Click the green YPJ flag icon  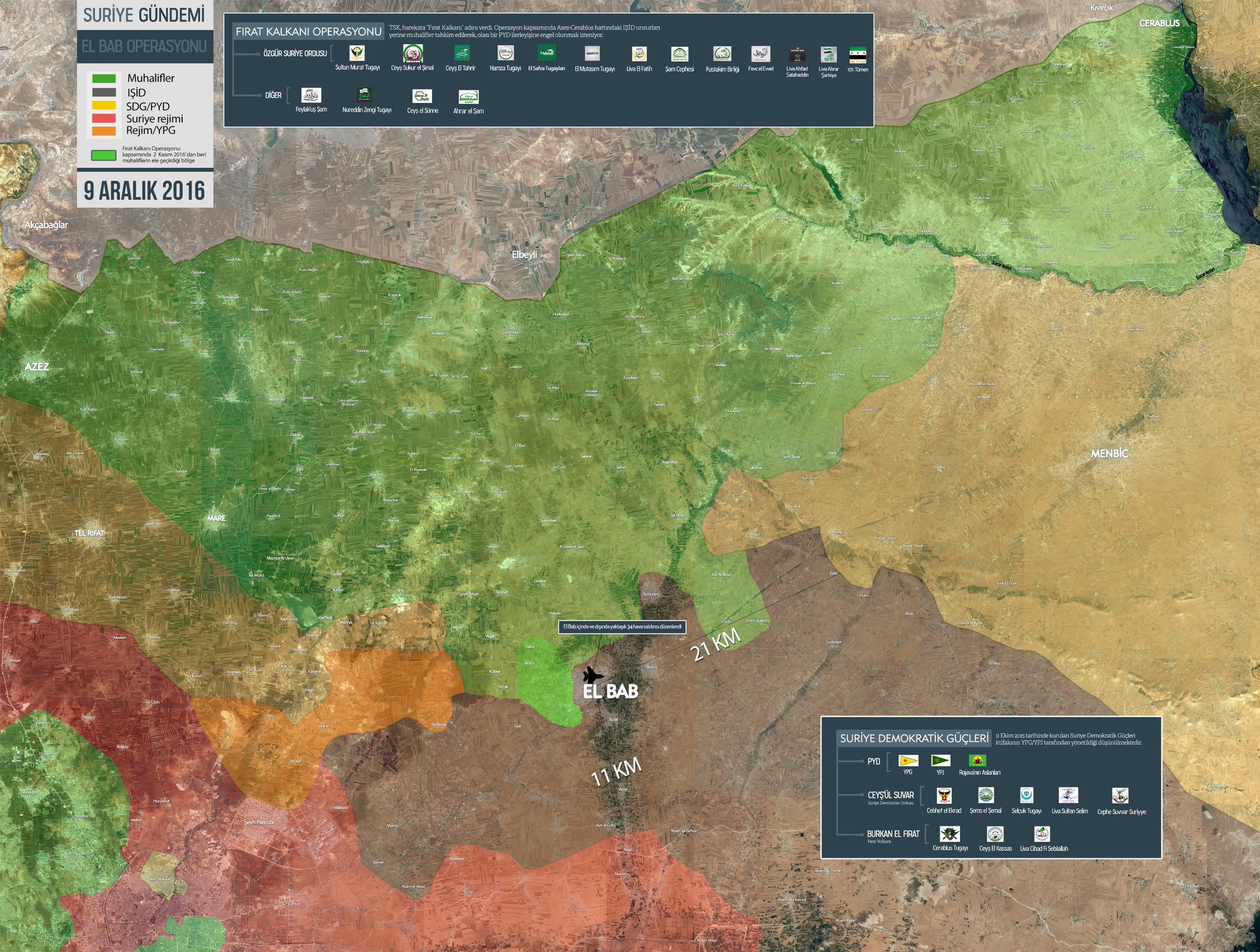pyautogui.click(x=941, y=761)
